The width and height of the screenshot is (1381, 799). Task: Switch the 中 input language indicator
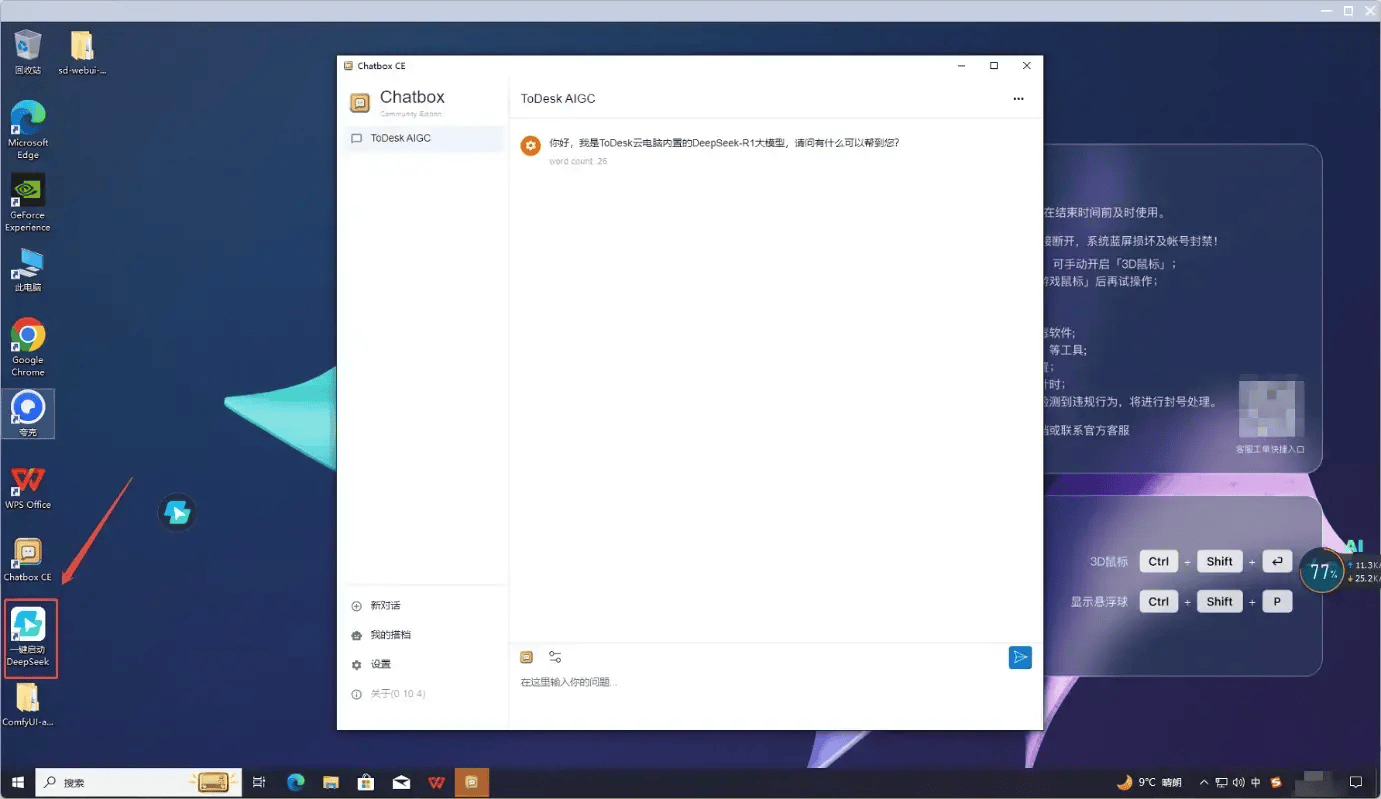coord(1256,782)
